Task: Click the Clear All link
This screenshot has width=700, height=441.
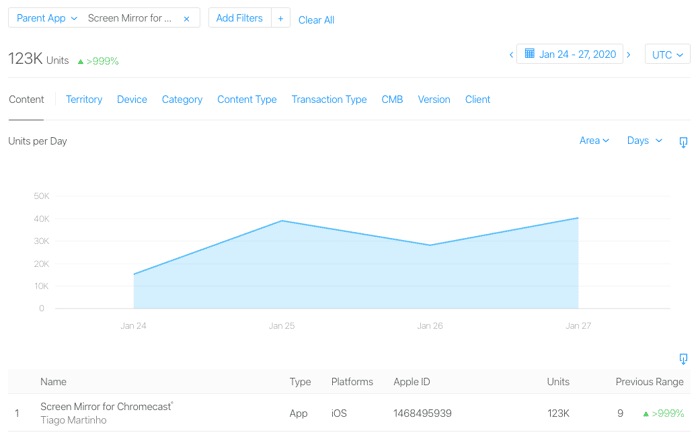Action: 316,20
